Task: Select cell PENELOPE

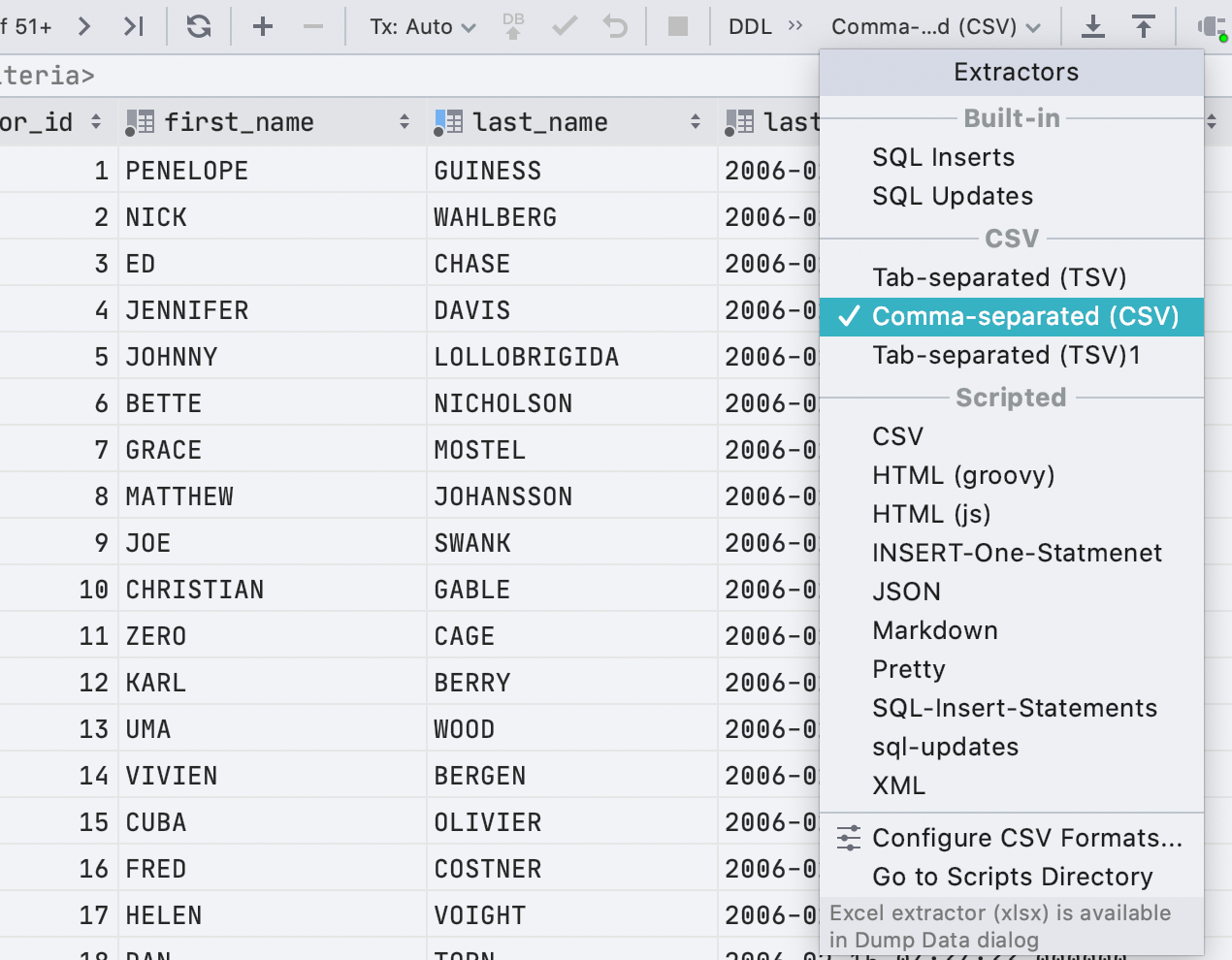Action: tap(273, 171)
